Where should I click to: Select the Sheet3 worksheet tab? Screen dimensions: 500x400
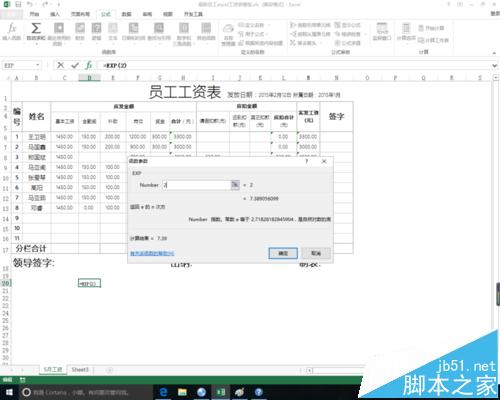pyautogui.click(x=80, y=370)
